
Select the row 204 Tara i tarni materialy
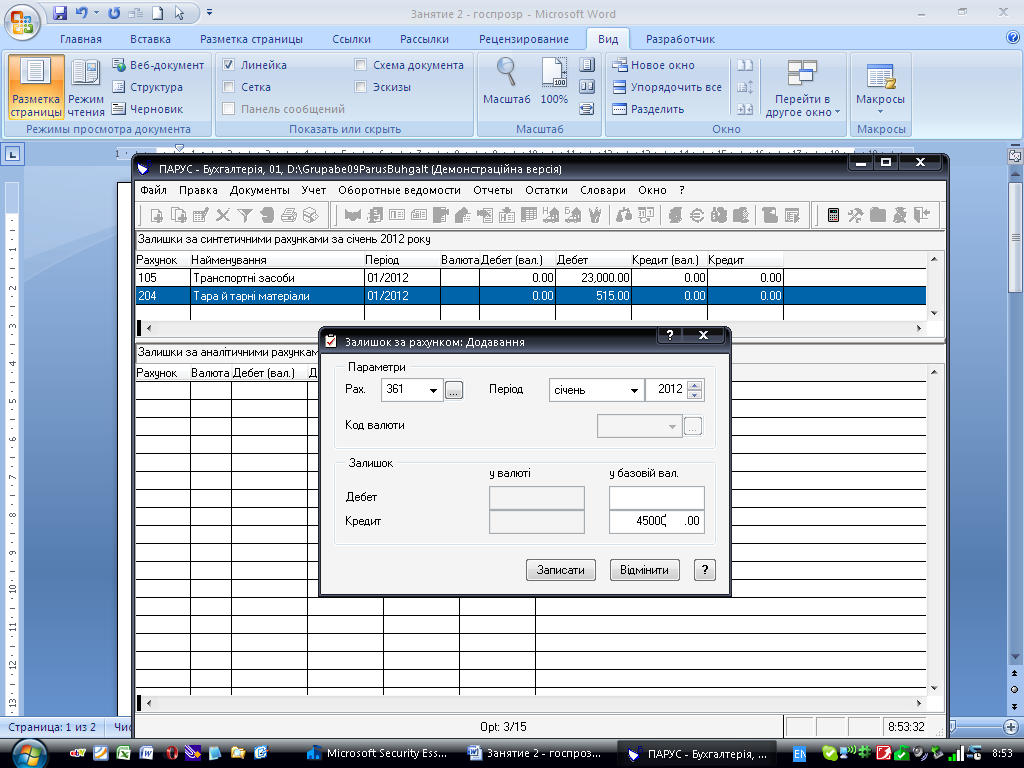[530, 296]
